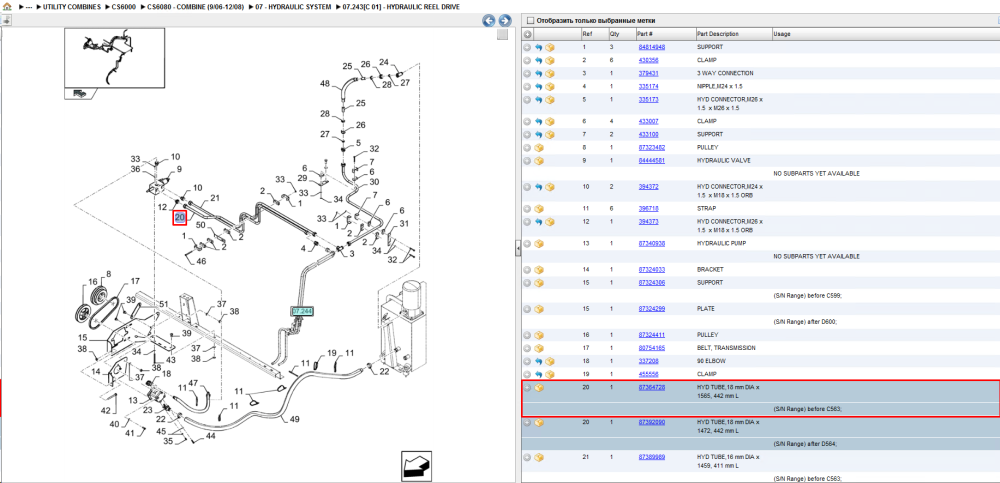Click the blue arrow icon for part 455556

538,374
